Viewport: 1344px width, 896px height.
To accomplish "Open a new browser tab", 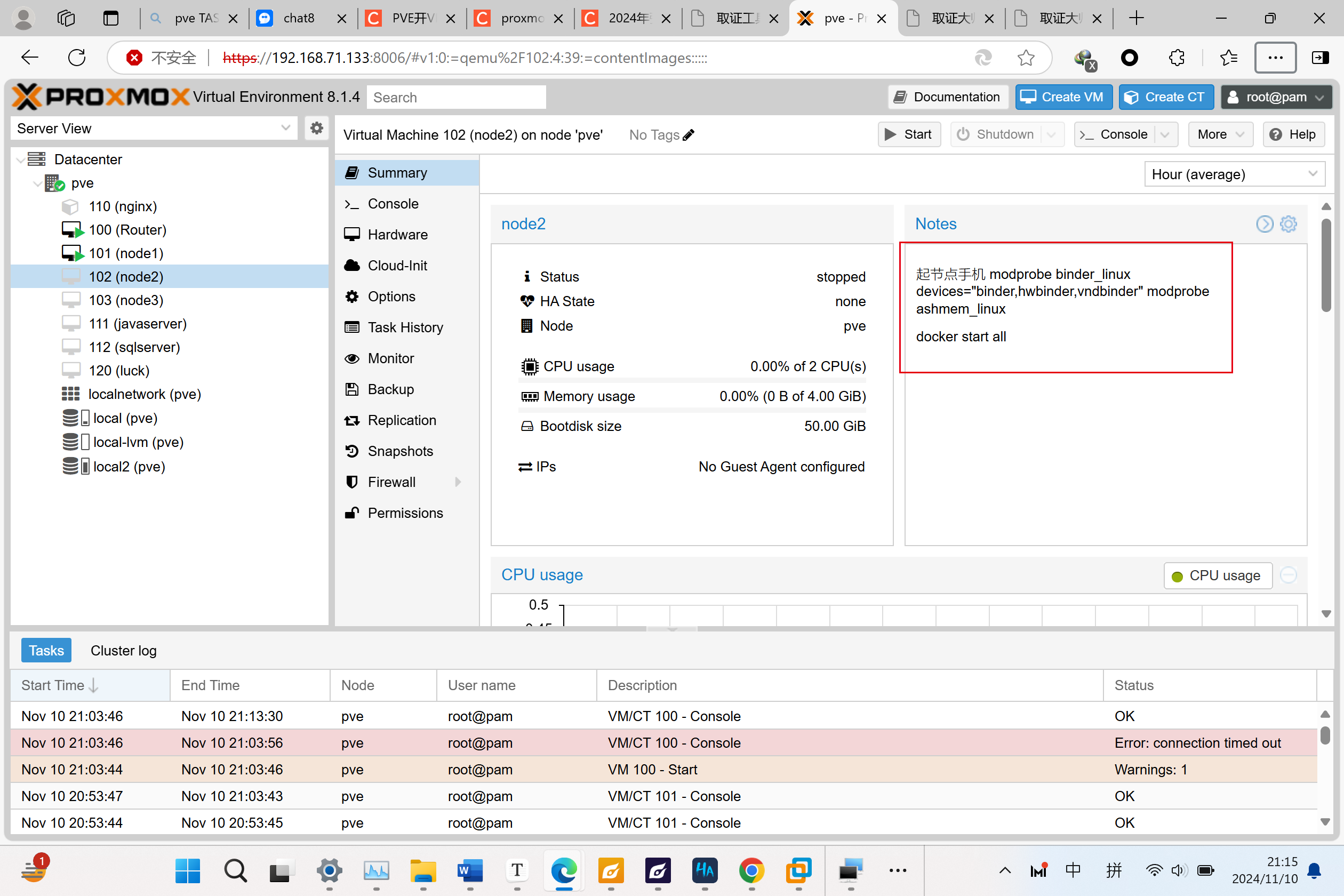I will (x=1137, y=18).
